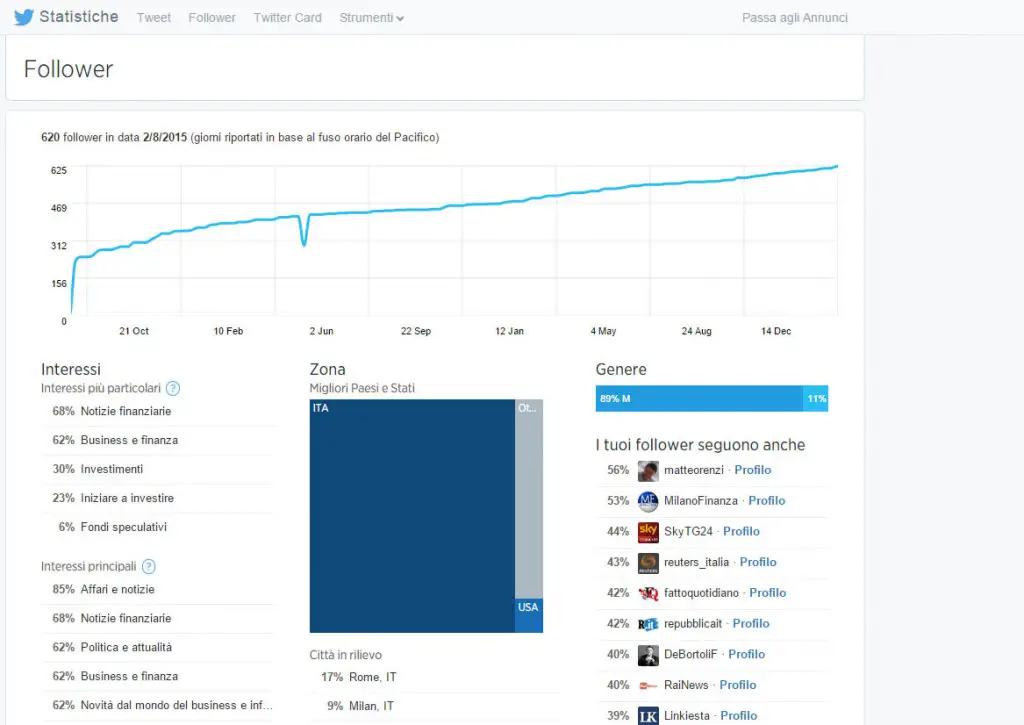Open reuters_italia Profilo link
Viewport: 1024px width, 725px height.
click(758, 562)
